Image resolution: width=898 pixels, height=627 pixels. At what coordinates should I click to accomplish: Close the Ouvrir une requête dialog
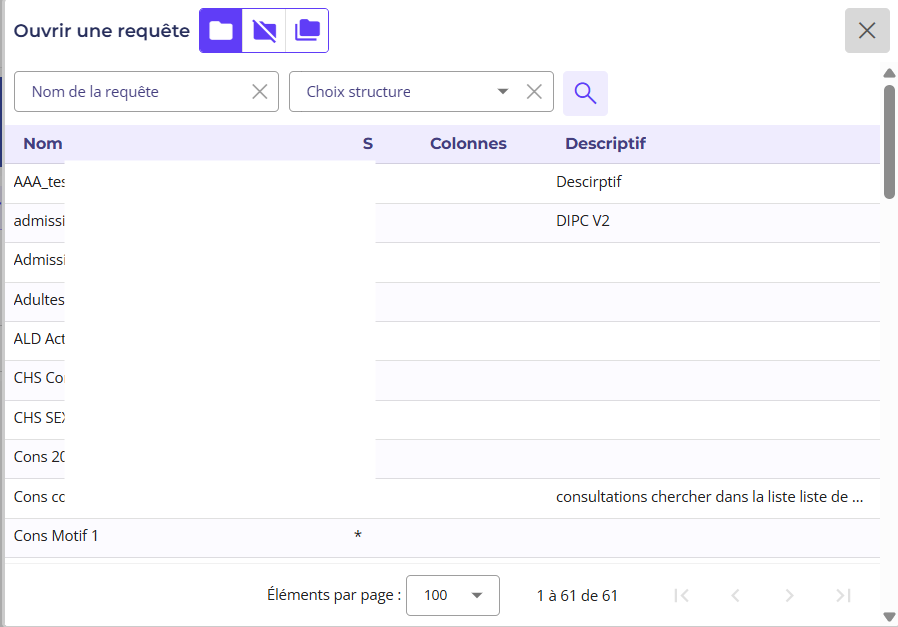click(866, 30)
